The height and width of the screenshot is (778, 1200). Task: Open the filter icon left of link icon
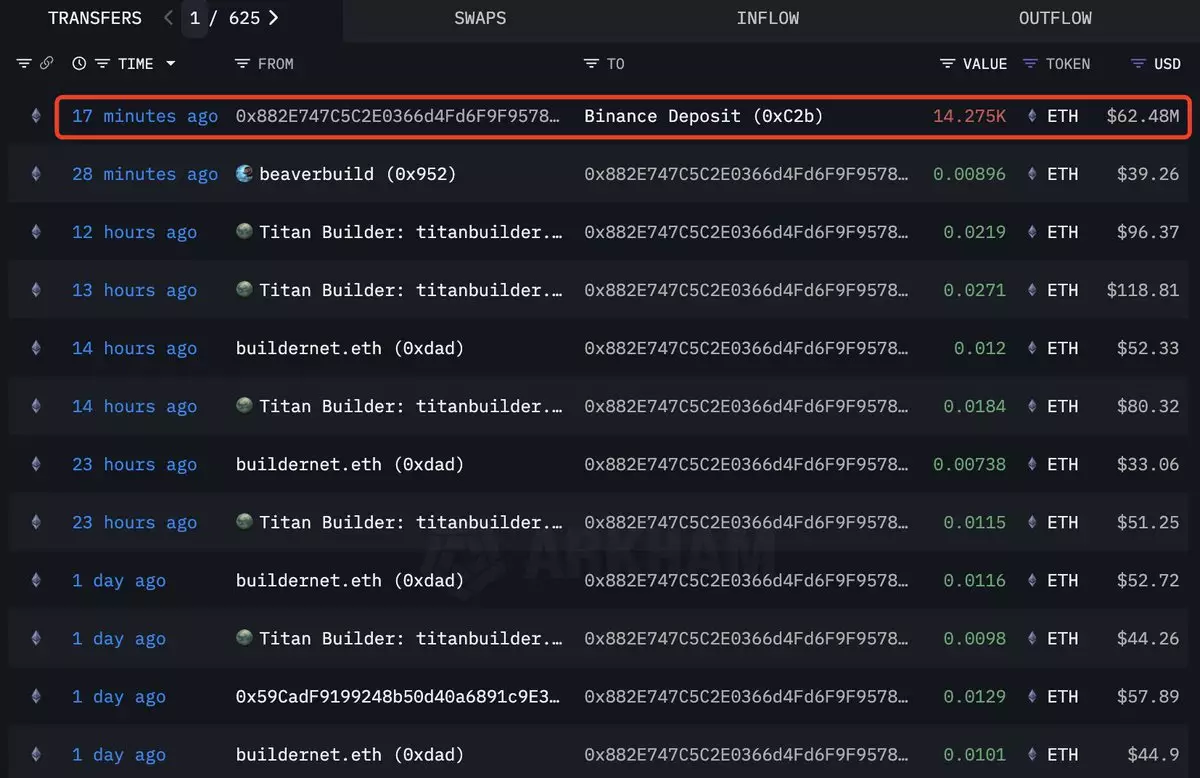(x=25, y=64)
